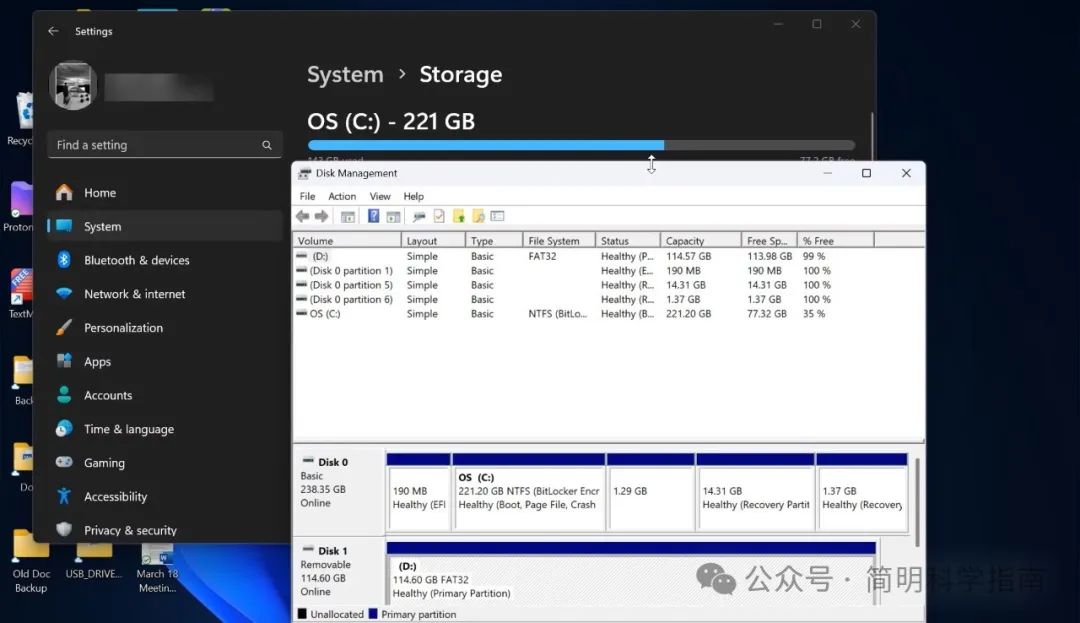Open Network & internet settings
Viewport: 1080px width, 623px height.
(x=134, y=294)
